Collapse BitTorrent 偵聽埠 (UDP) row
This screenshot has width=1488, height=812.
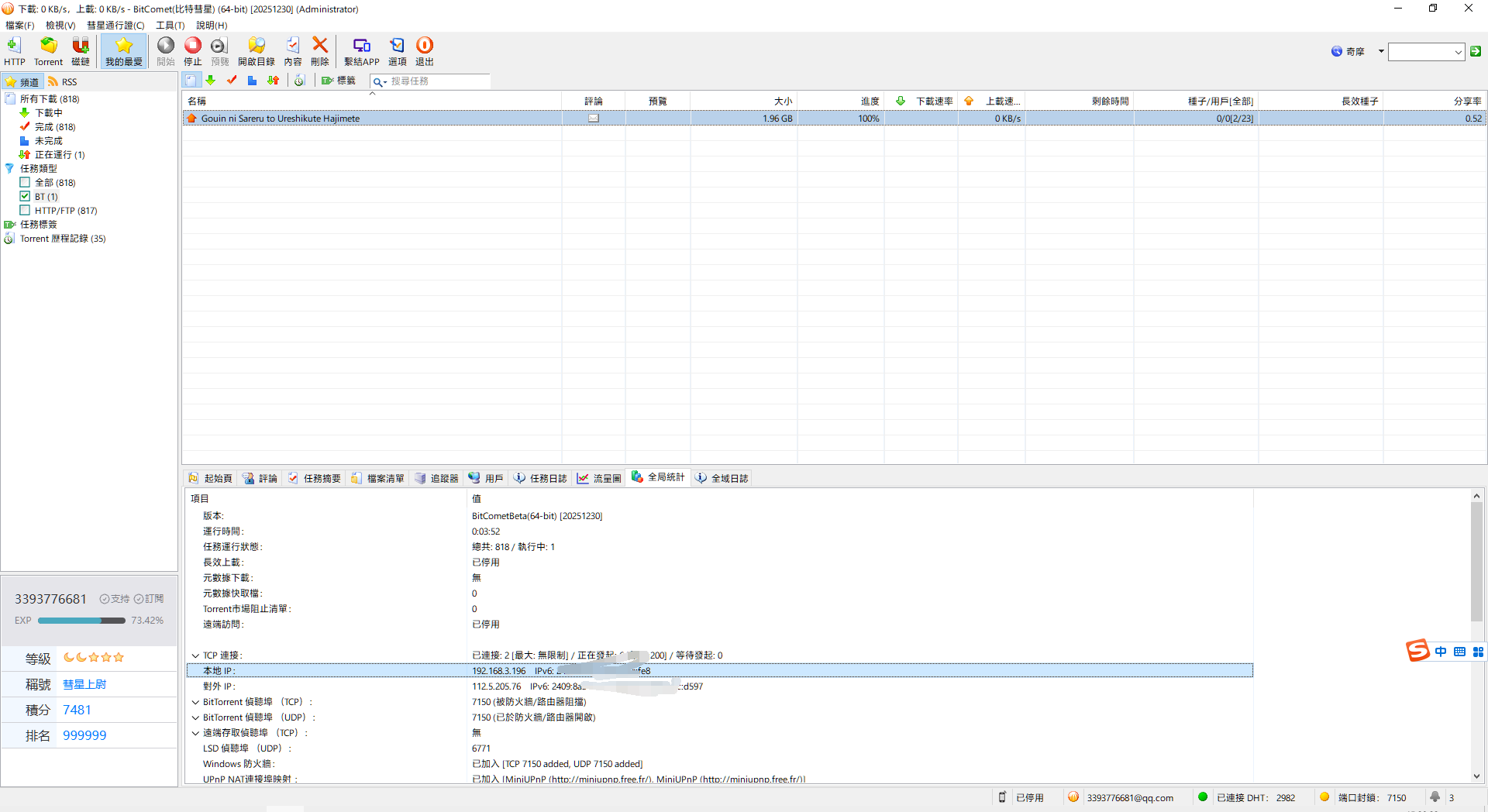195,717
